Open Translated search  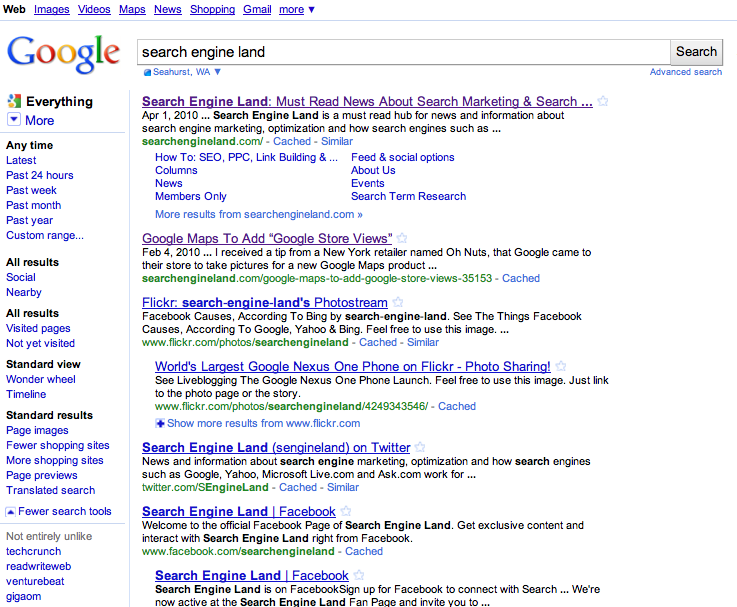point(51,490)
